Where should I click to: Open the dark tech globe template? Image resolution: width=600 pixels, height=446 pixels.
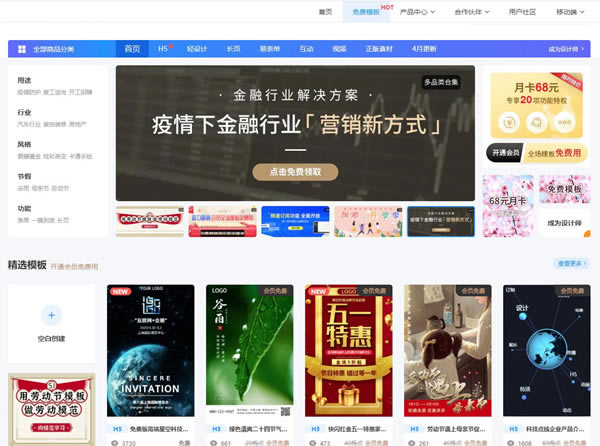(547, 350)
